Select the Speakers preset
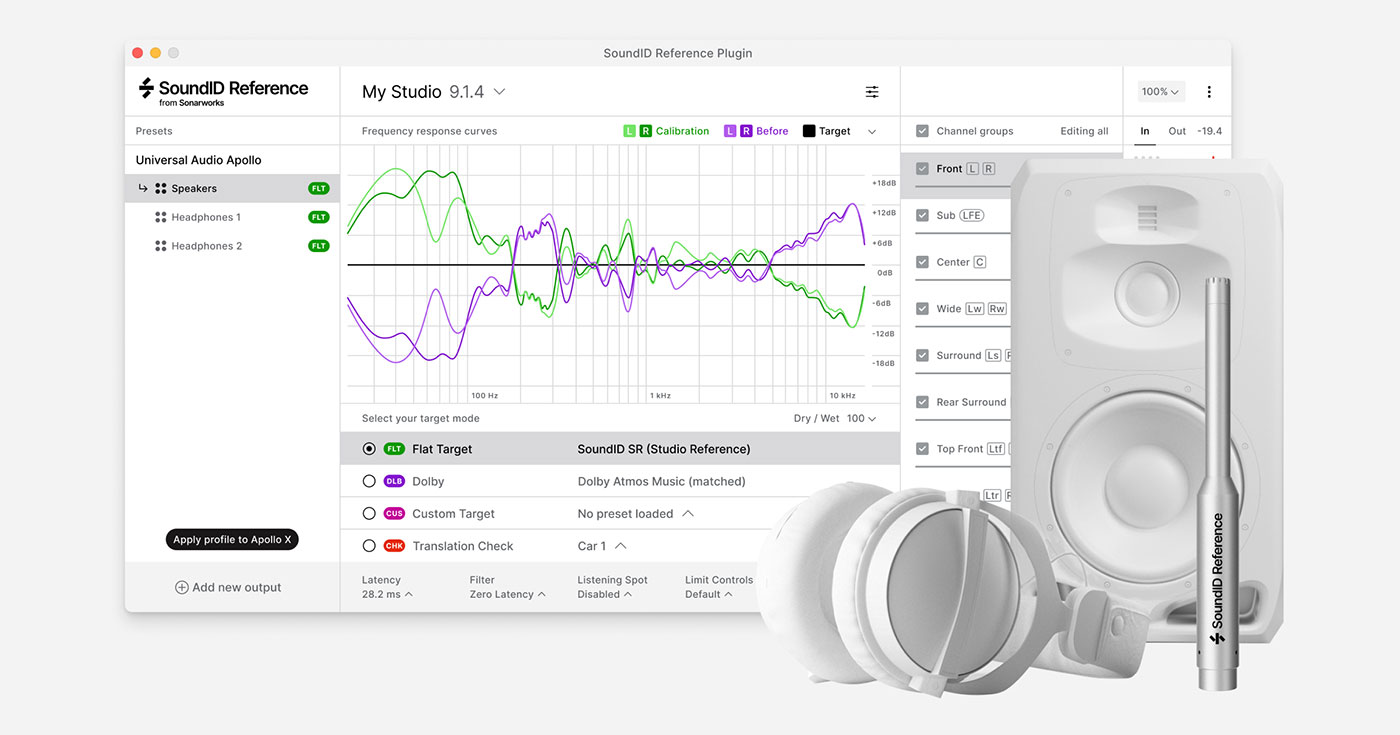Screen dimensions: 1400x735 194,188
